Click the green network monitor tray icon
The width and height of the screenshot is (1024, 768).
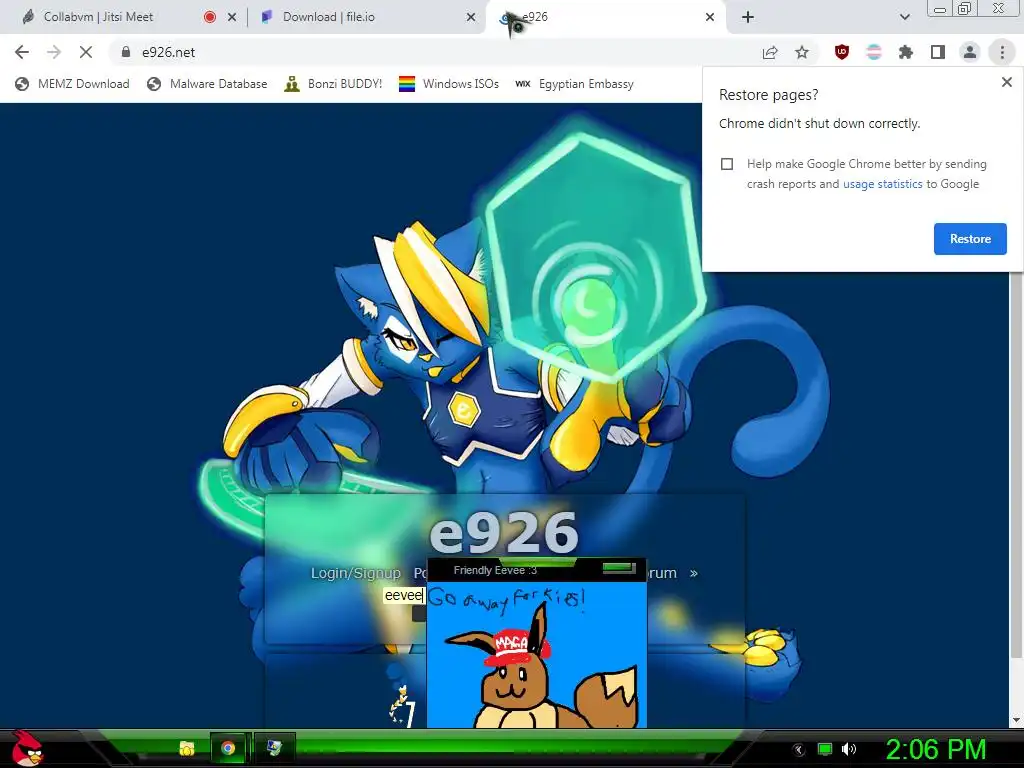(x=825, y=749)
